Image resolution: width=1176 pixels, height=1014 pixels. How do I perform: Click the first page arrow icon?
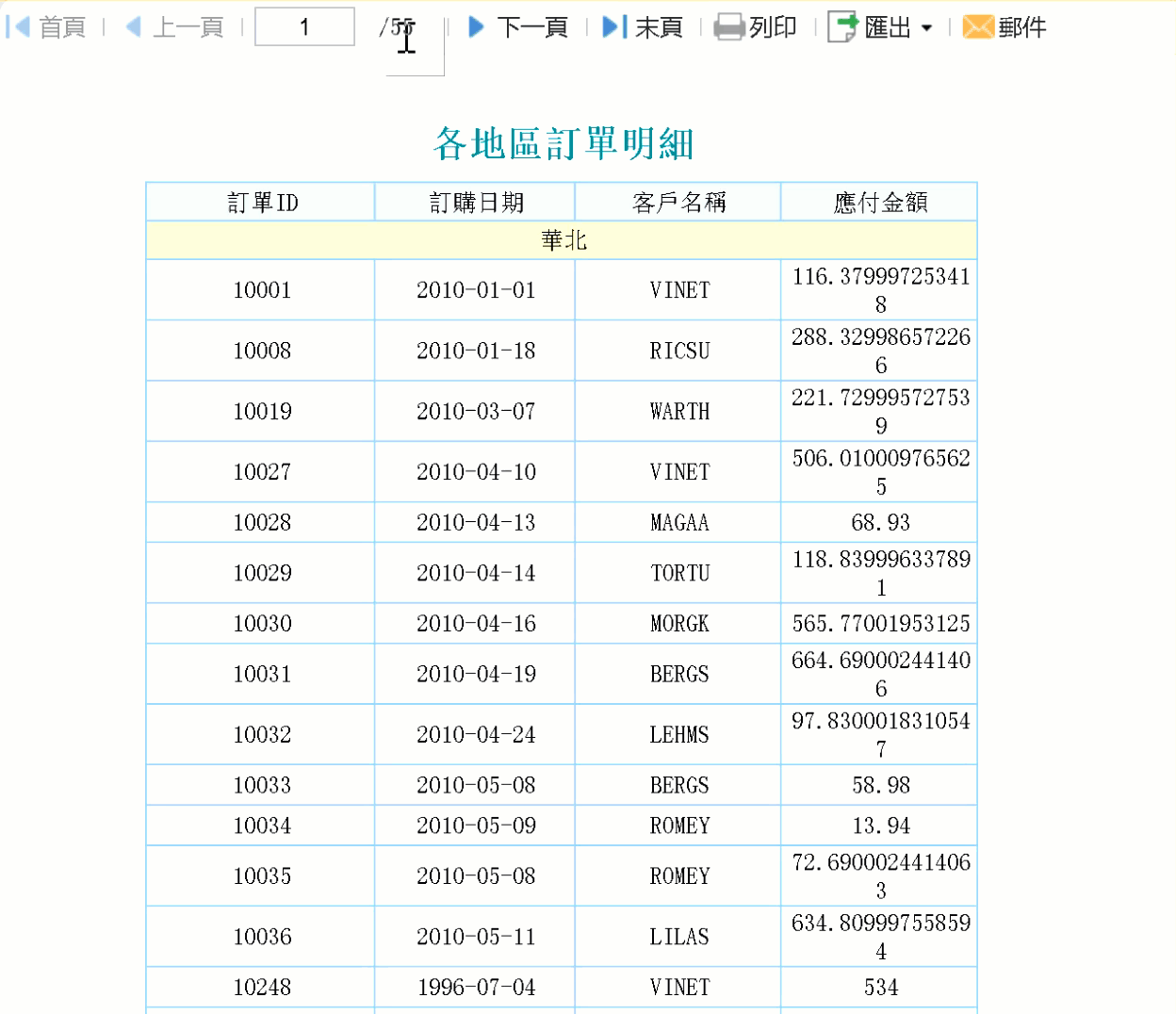coord(18,27)
